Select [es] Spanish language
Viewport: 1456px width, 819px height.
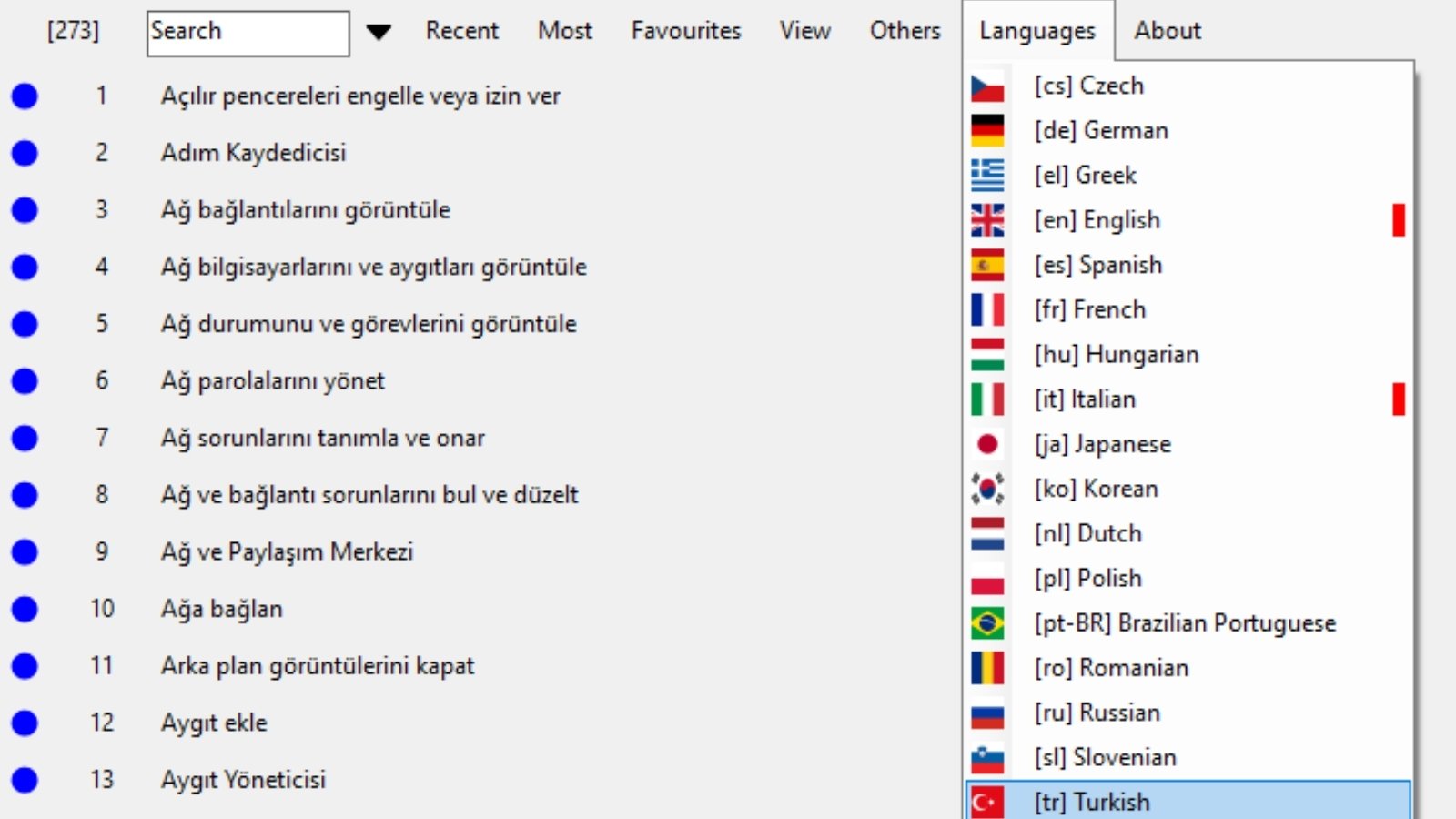pos(1188,265)
